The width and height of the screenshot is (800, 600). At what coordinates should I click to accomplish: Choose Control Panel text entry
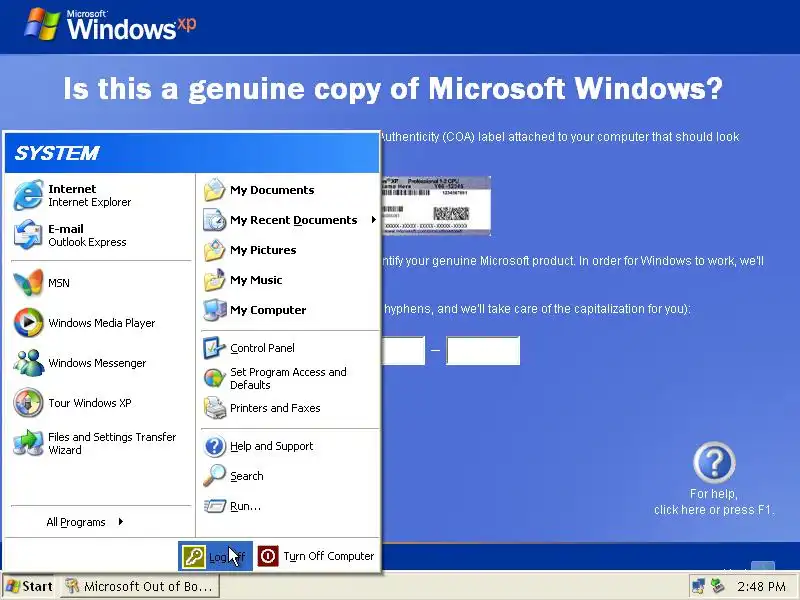262,348
